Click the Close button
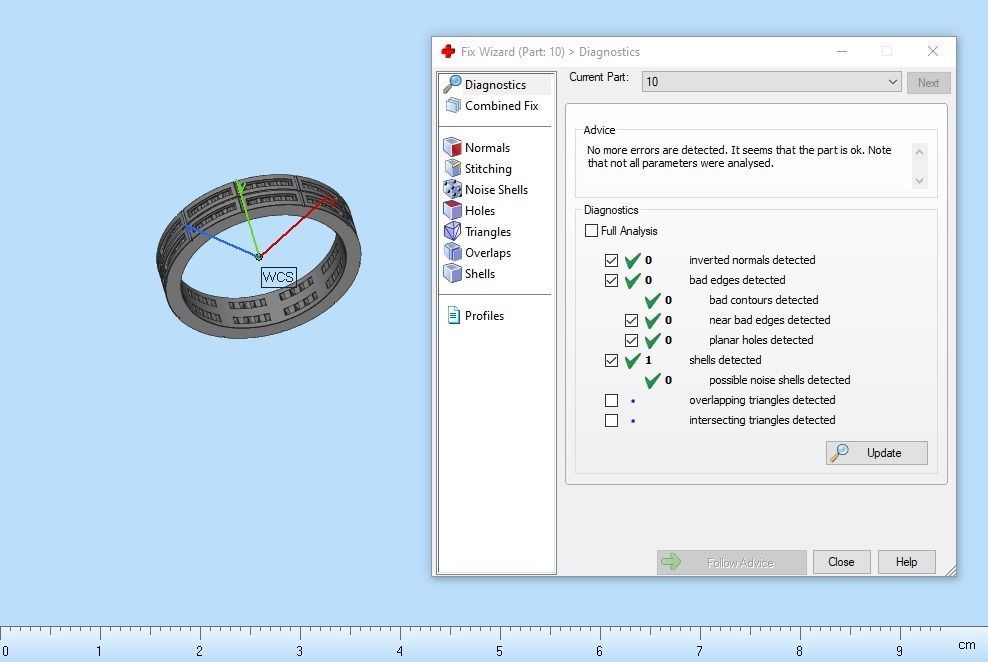 [841, 562]
